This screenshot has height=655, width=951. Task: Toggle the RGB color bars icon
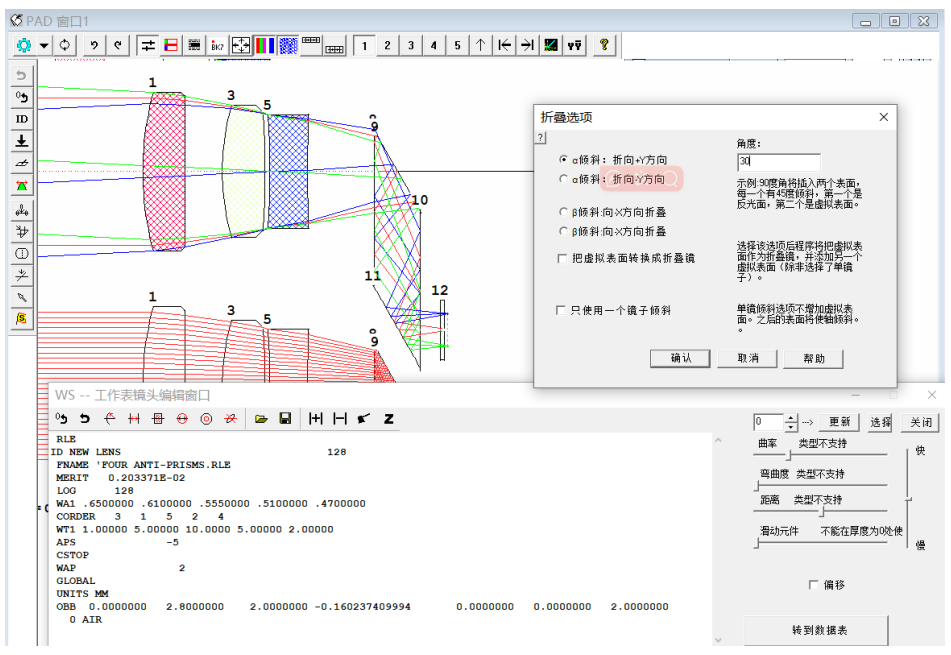click(x=264, y=45)
